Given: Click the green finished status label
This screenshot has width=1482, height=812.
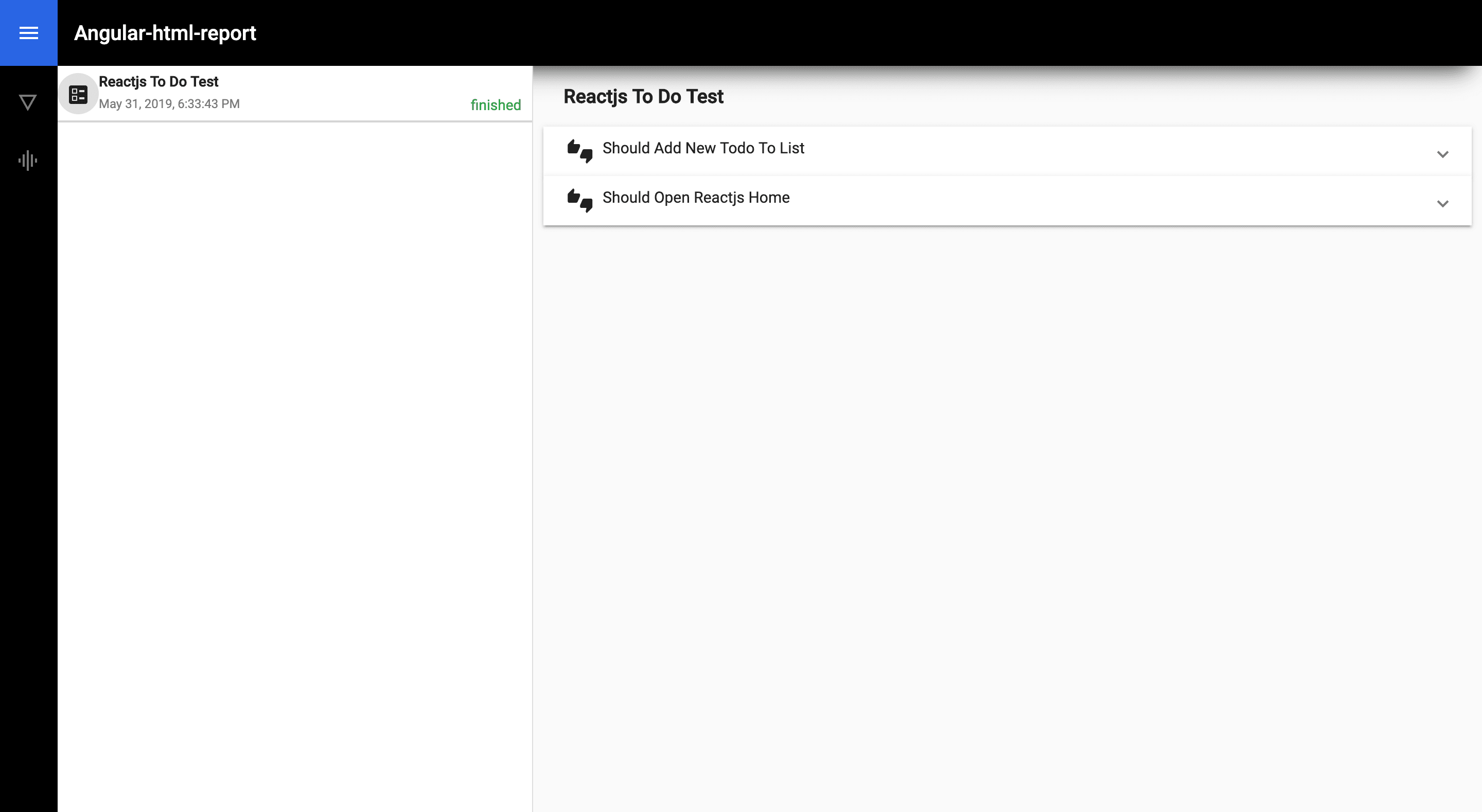Looking at the screenshot, I should pyautogui.click(x=496, y=105).
